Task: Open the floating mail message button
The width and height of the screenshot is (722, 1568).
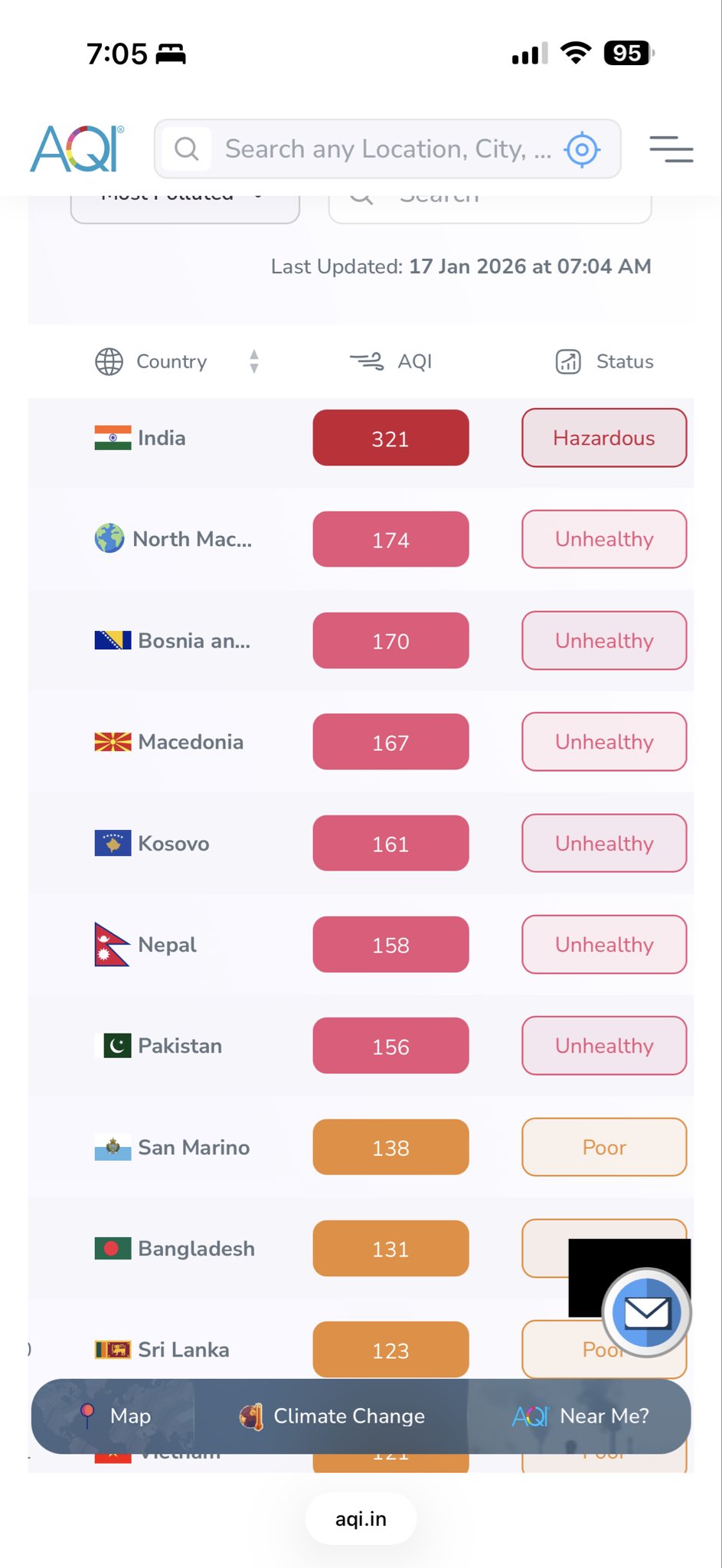Action: click(647, 1312)
